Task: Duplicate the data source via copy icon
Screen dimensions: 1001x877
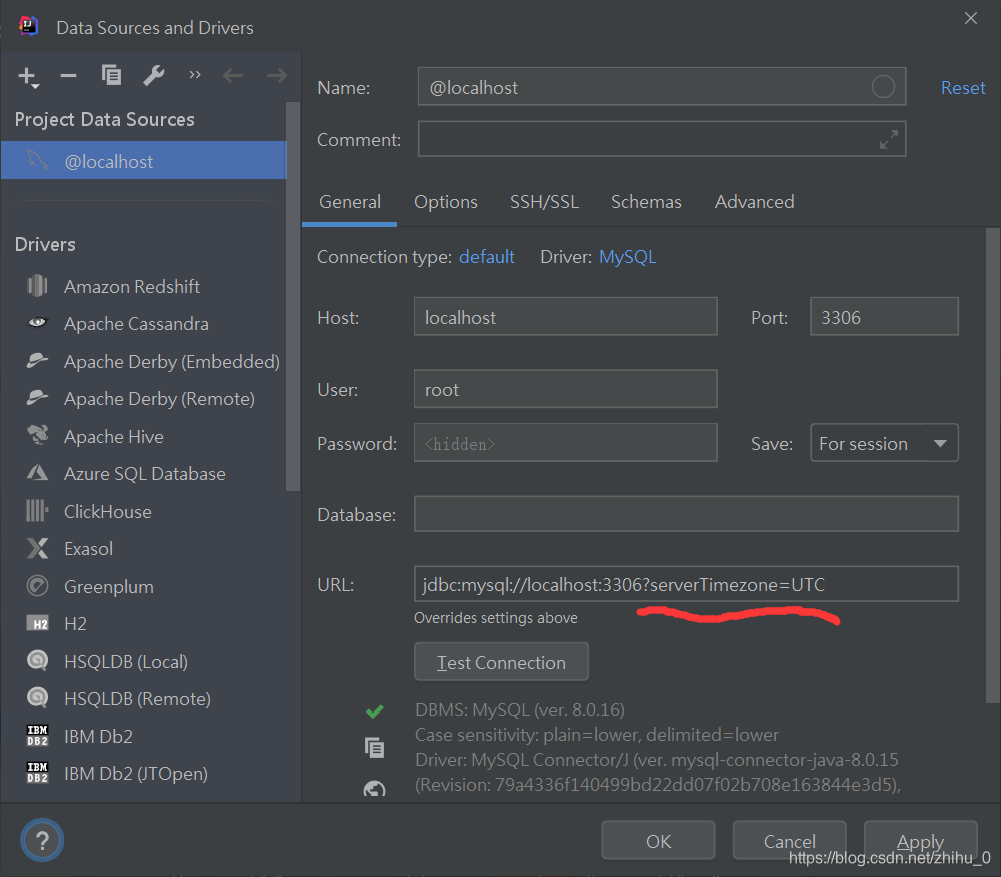Action: pyautogui.click(x=111, y=75)
